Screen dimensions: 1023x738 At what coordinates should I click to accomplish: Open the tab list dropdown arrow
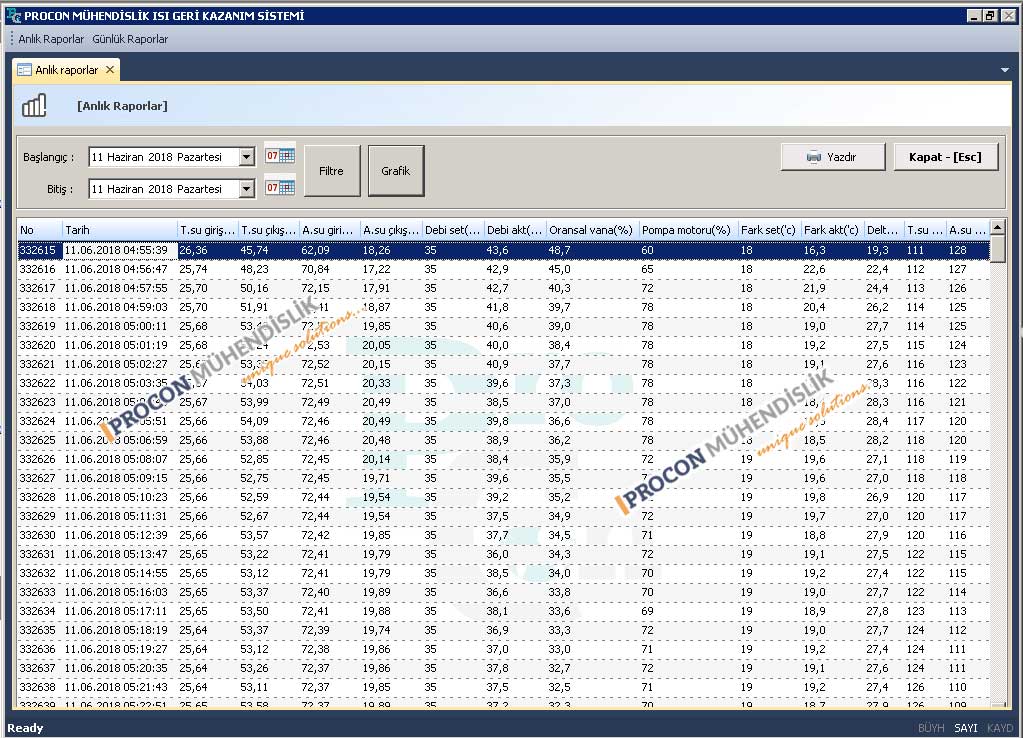(1005, 70)
